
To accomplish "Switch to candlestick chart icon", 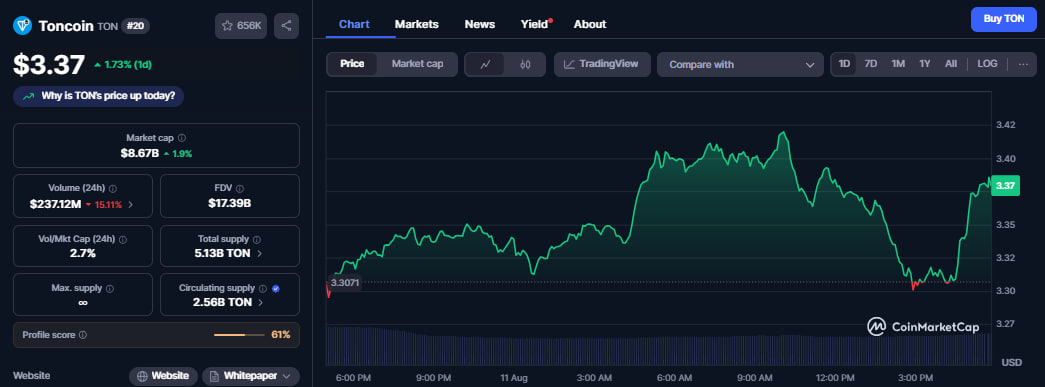I will pos(524,65).
